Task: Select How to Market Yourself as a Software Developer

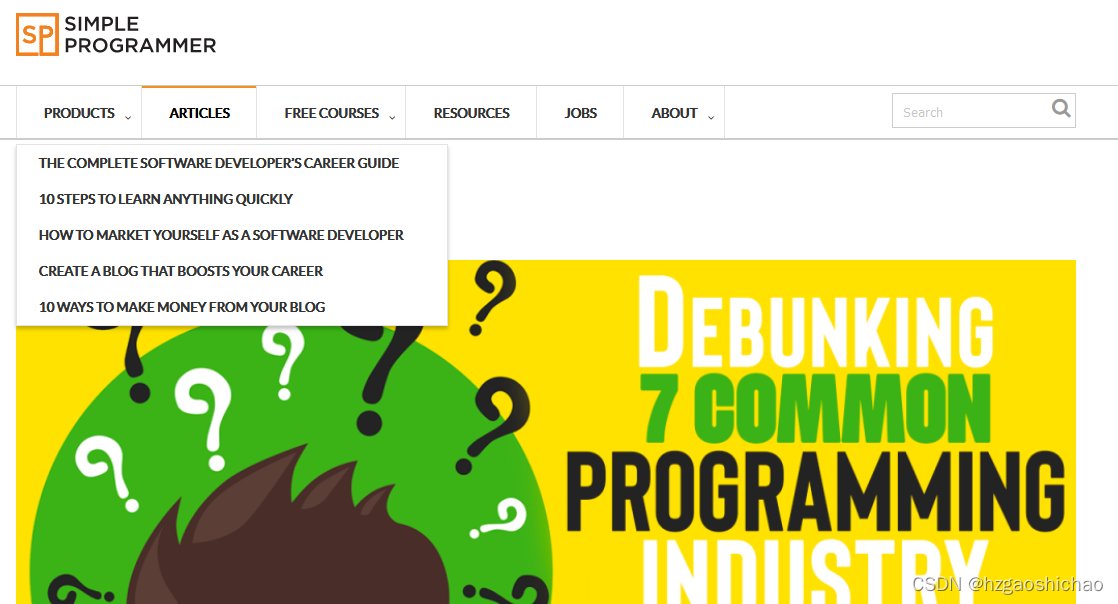Action: (221, 235)
